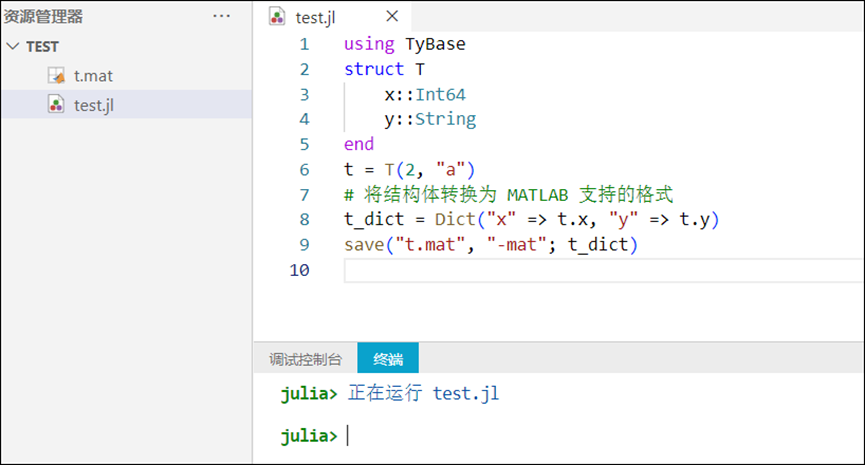Switch to the 终端 terminal tab
This screenshot has height=465, width=865.
(x=388, y=359)
